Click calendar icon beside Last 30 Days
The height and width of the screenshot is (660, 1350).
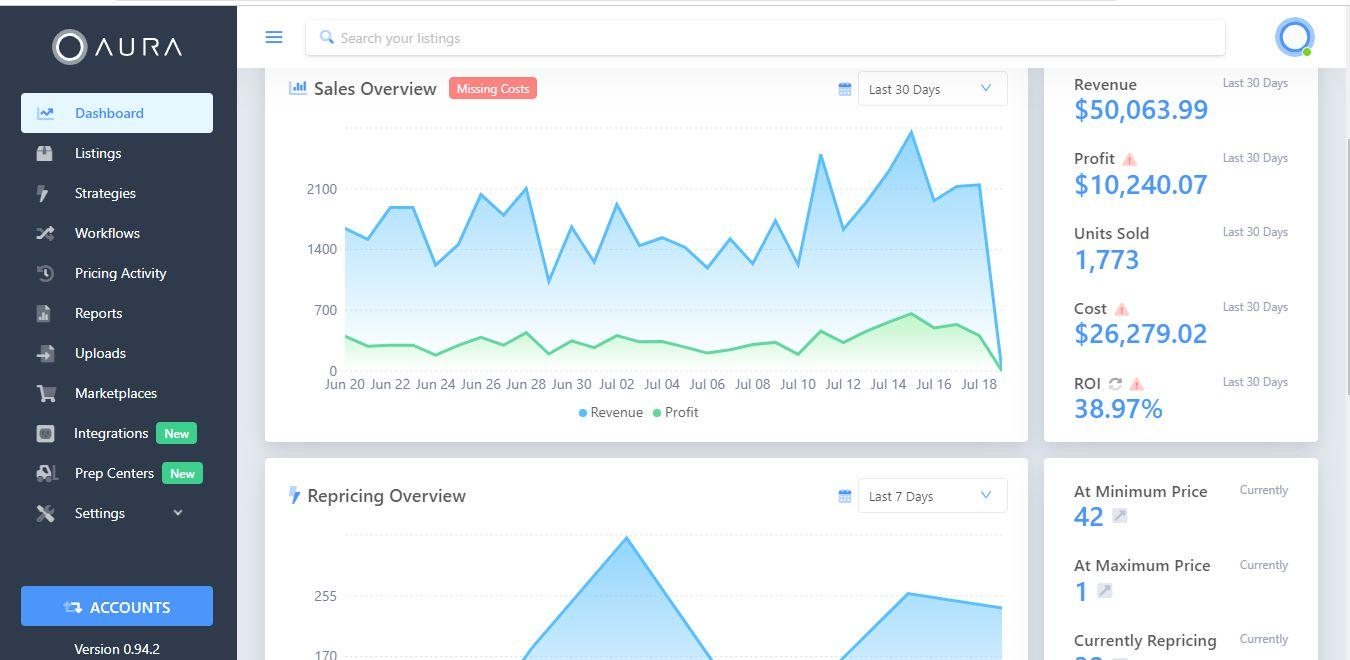tap(845, 89)
